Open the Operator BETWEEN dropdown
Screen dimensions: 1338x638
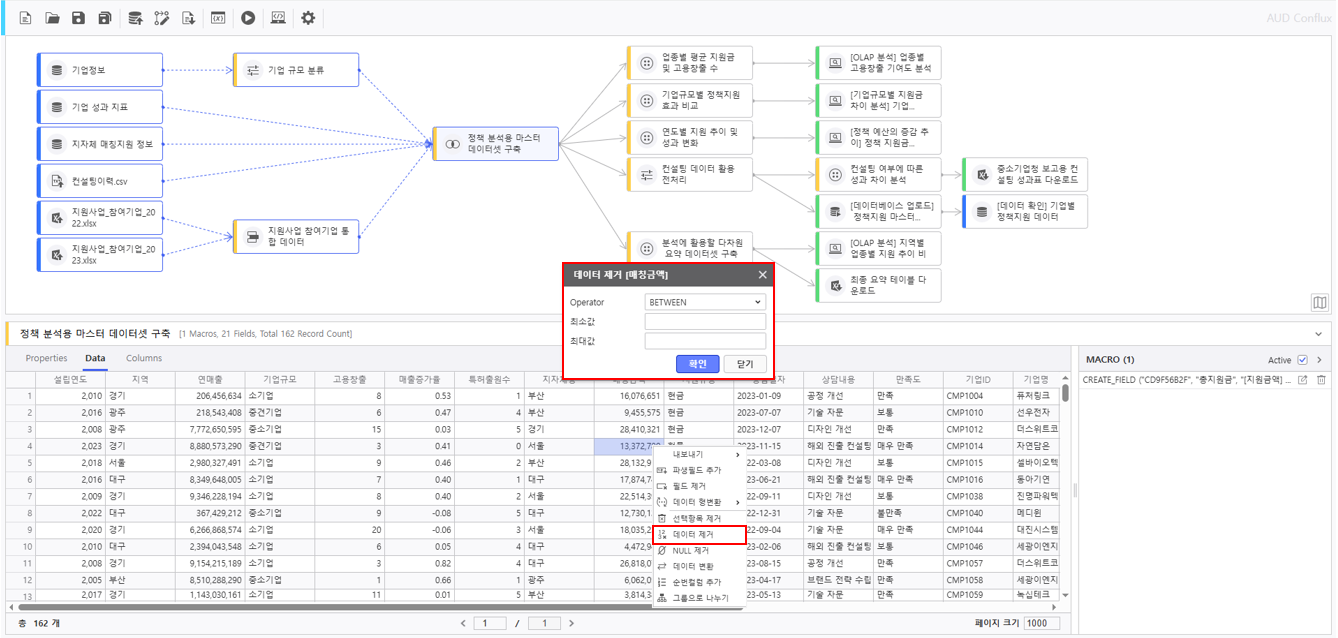[x=705, y=302]
